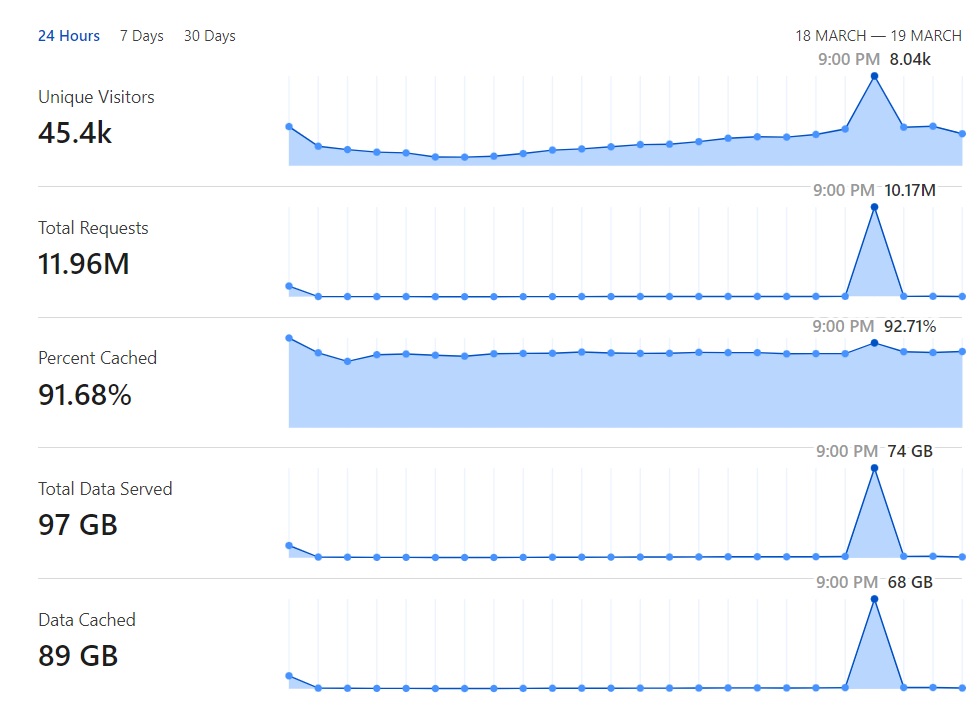Click the lowest dip point in Percent Cached chart
980x708 pixels.
click(x=348, y=361)
